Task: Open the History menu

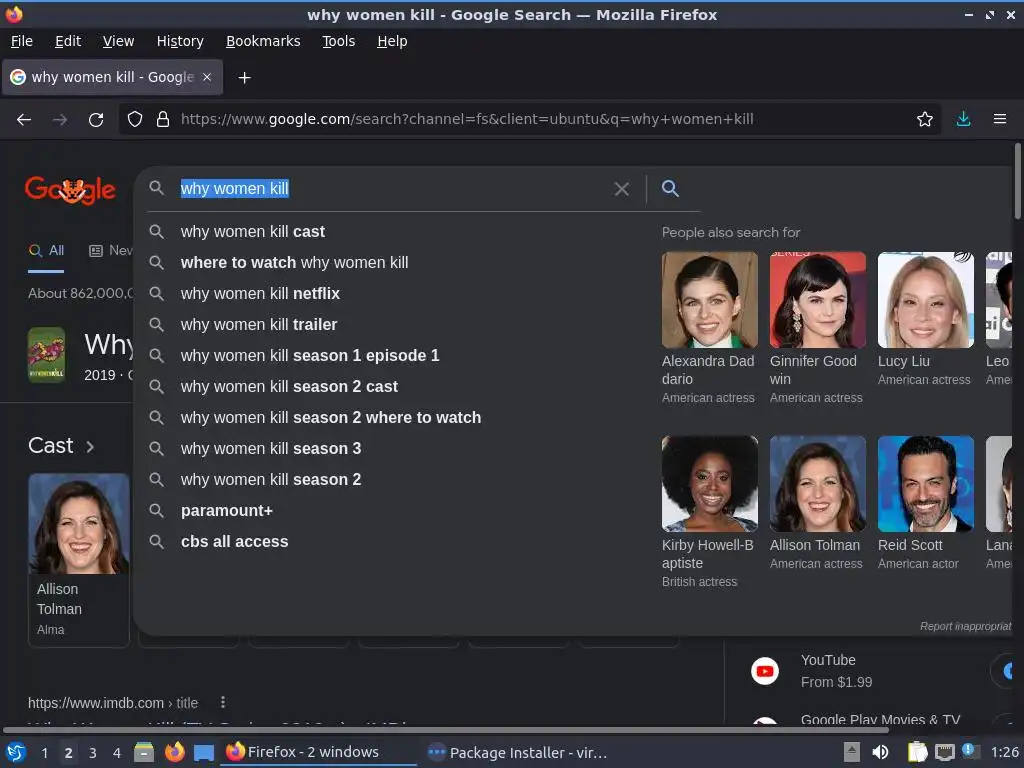Action: [x=180, y=41]
